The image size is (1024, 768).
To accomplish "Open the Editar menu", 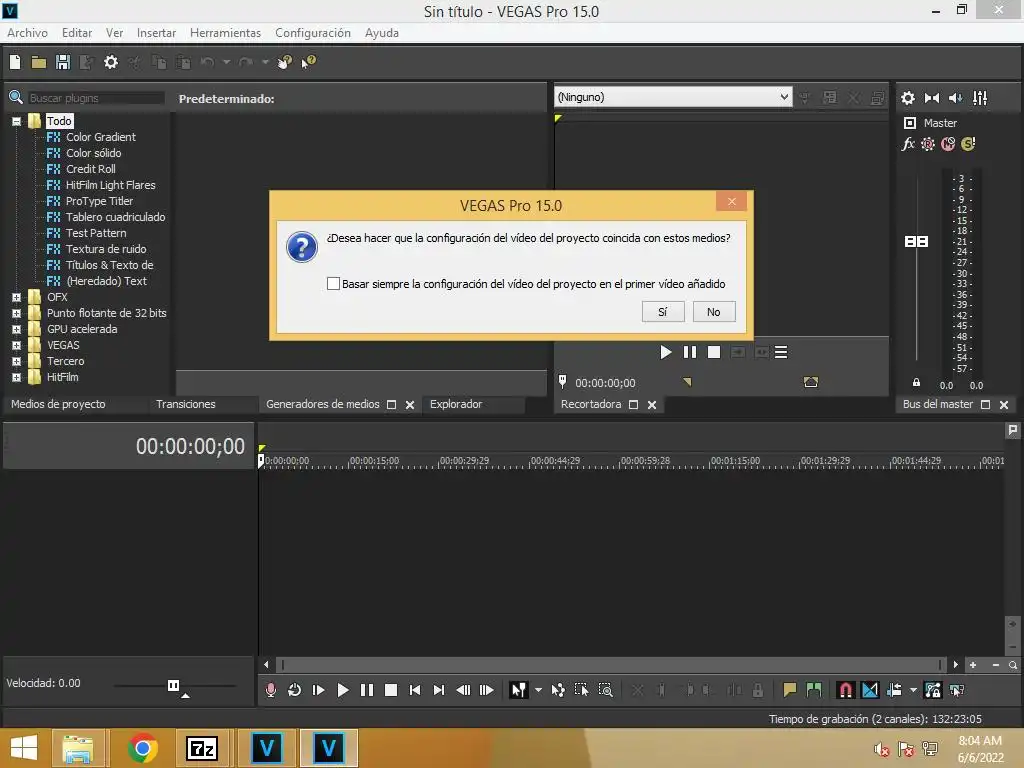I will click(x=77, y=33).
